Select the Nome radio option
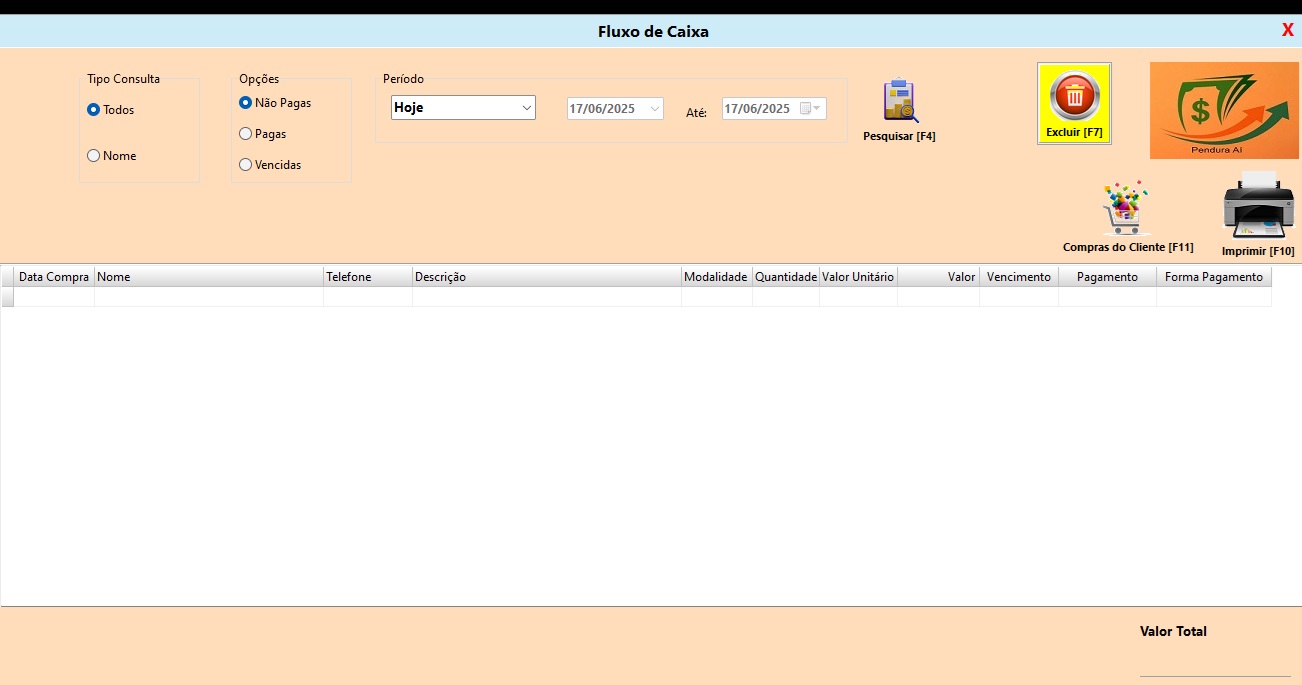The height and width of the screenshot is (685, 1302). (x=94, y=156)
